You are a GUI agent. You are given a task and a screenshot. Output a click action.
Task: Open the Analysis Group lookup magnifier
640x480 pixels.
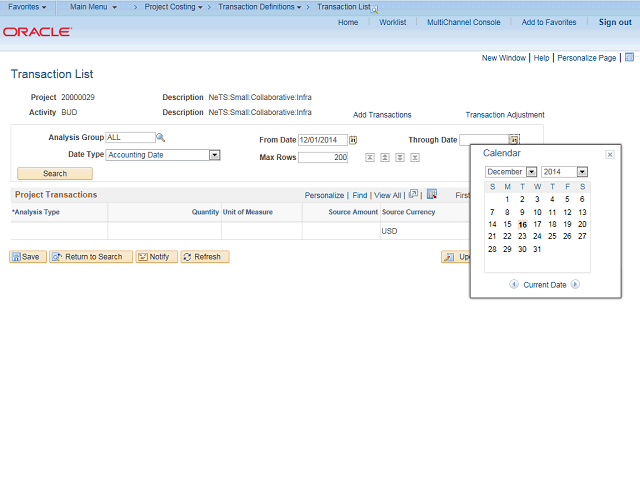click(x=160, y=138)
